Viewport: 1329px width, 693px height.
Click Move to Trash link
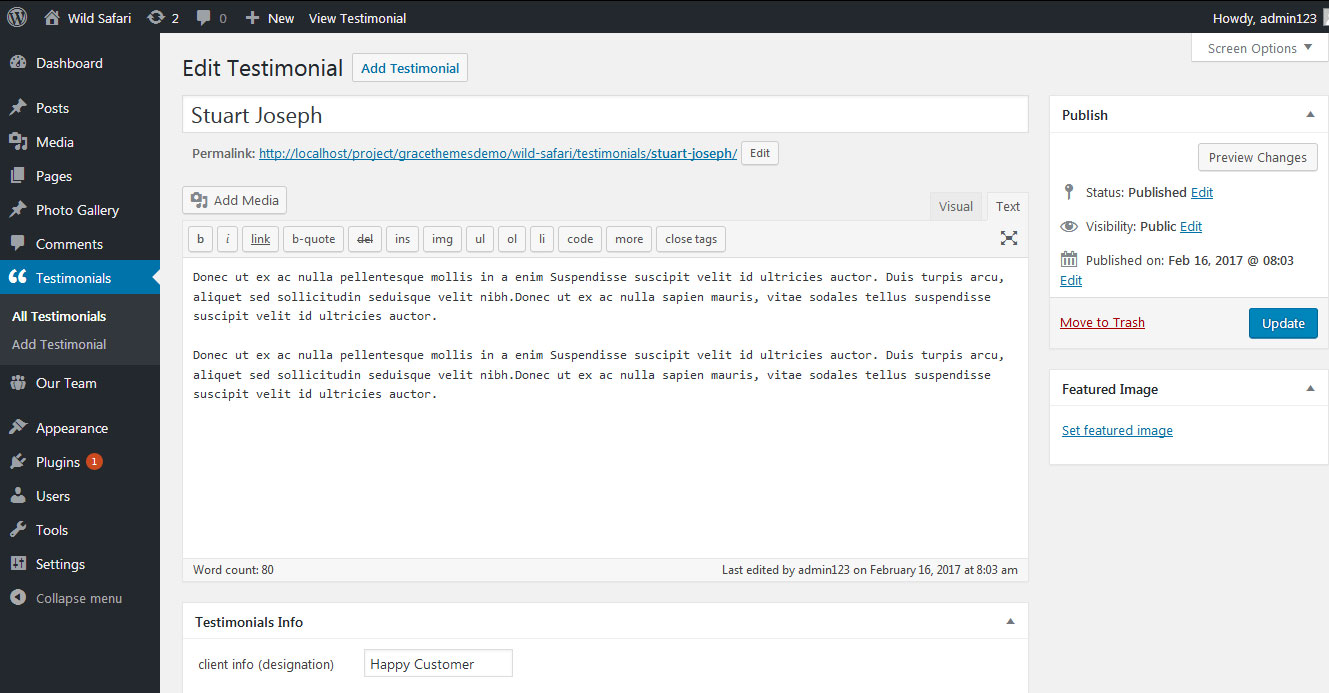(x=1102, y=322)
